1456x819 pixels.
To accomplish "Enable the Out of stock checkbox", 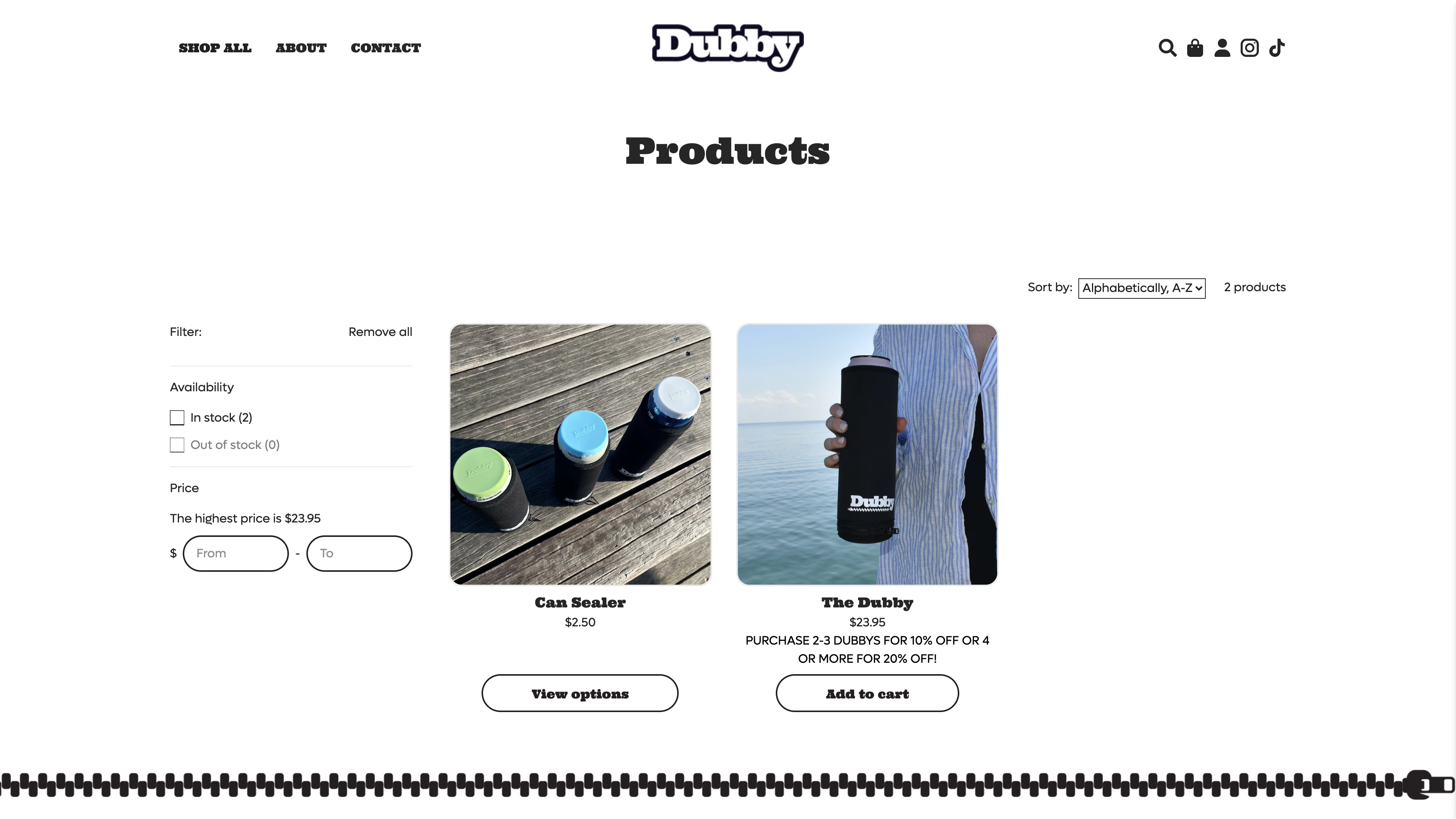I will (x=177, y=444).
